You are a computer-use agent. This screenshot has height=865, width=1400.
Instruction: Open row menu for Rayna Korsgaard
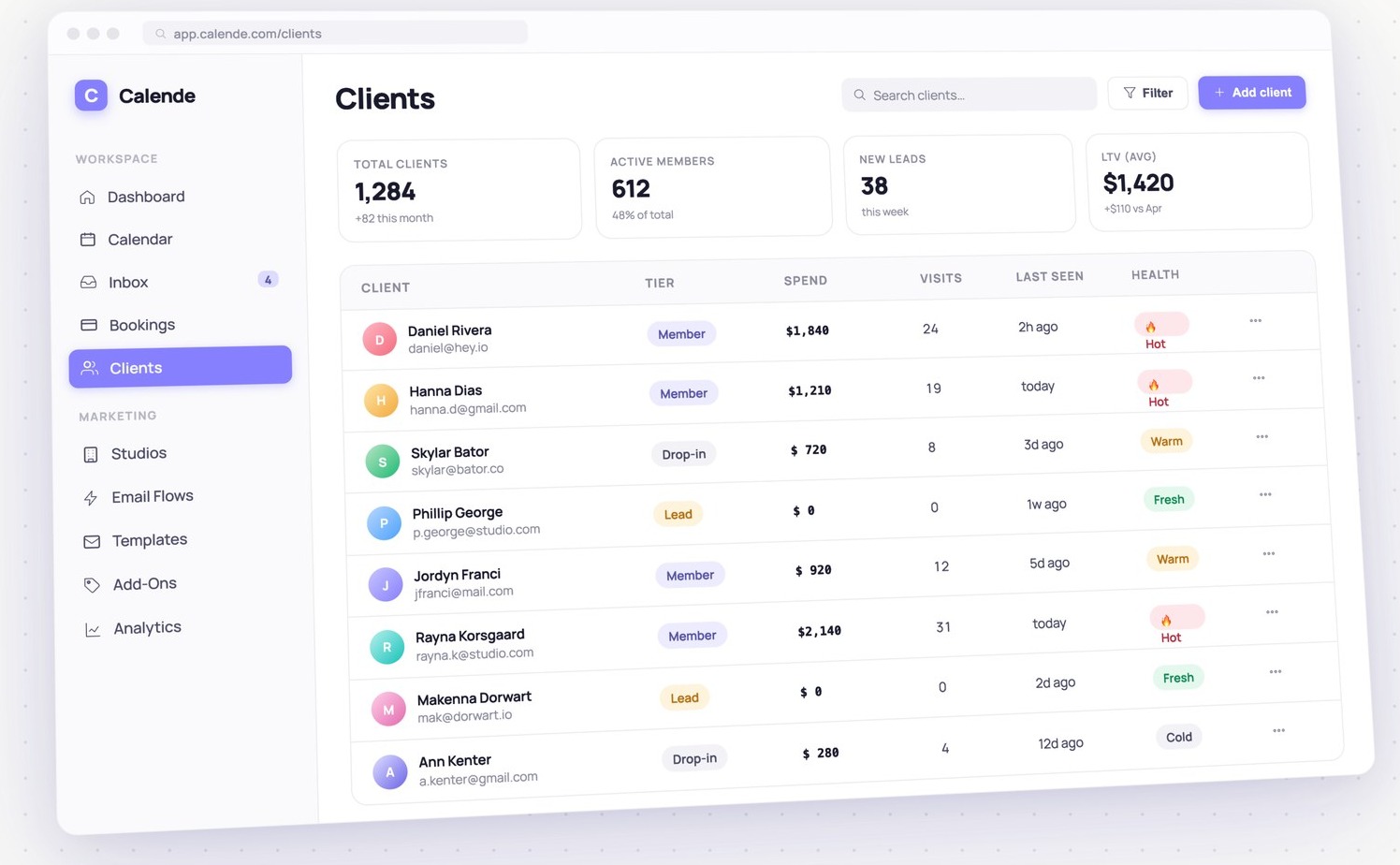pyautogui.click(x=1273, y=612)
